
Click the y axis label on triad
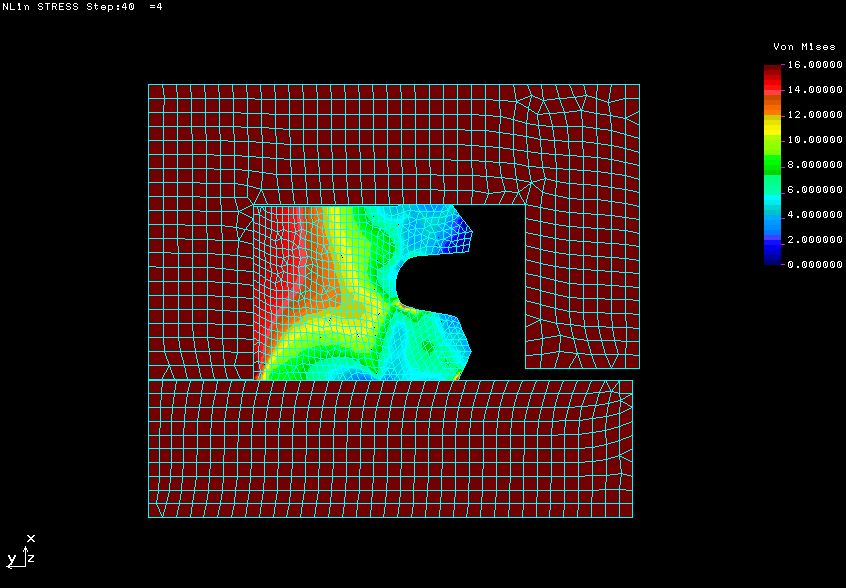pos(11,559)
